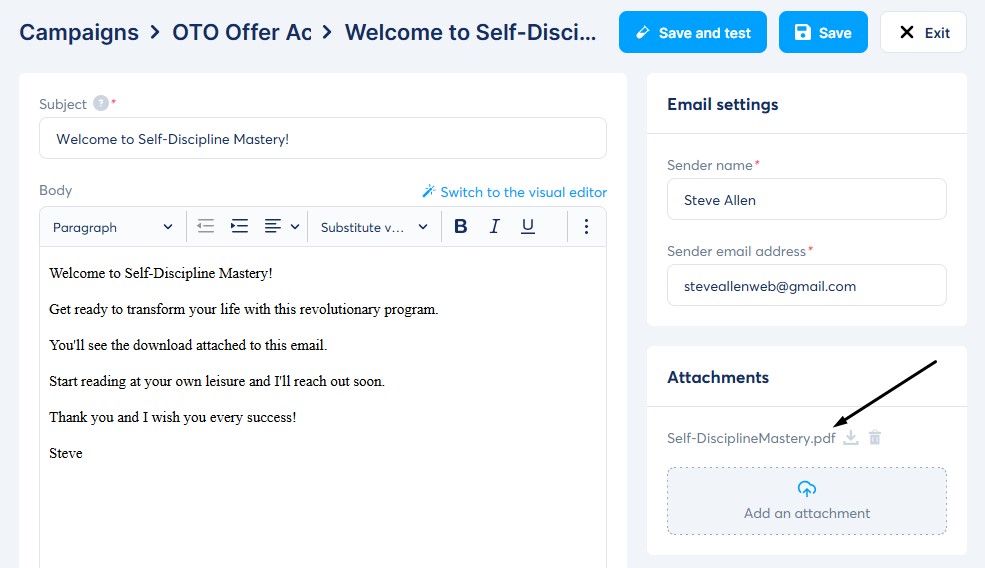Image resolution: width=985 pixels, height=568 pixels.
Task: Click the Add an attachment upload area
Action: pos(806,501)
